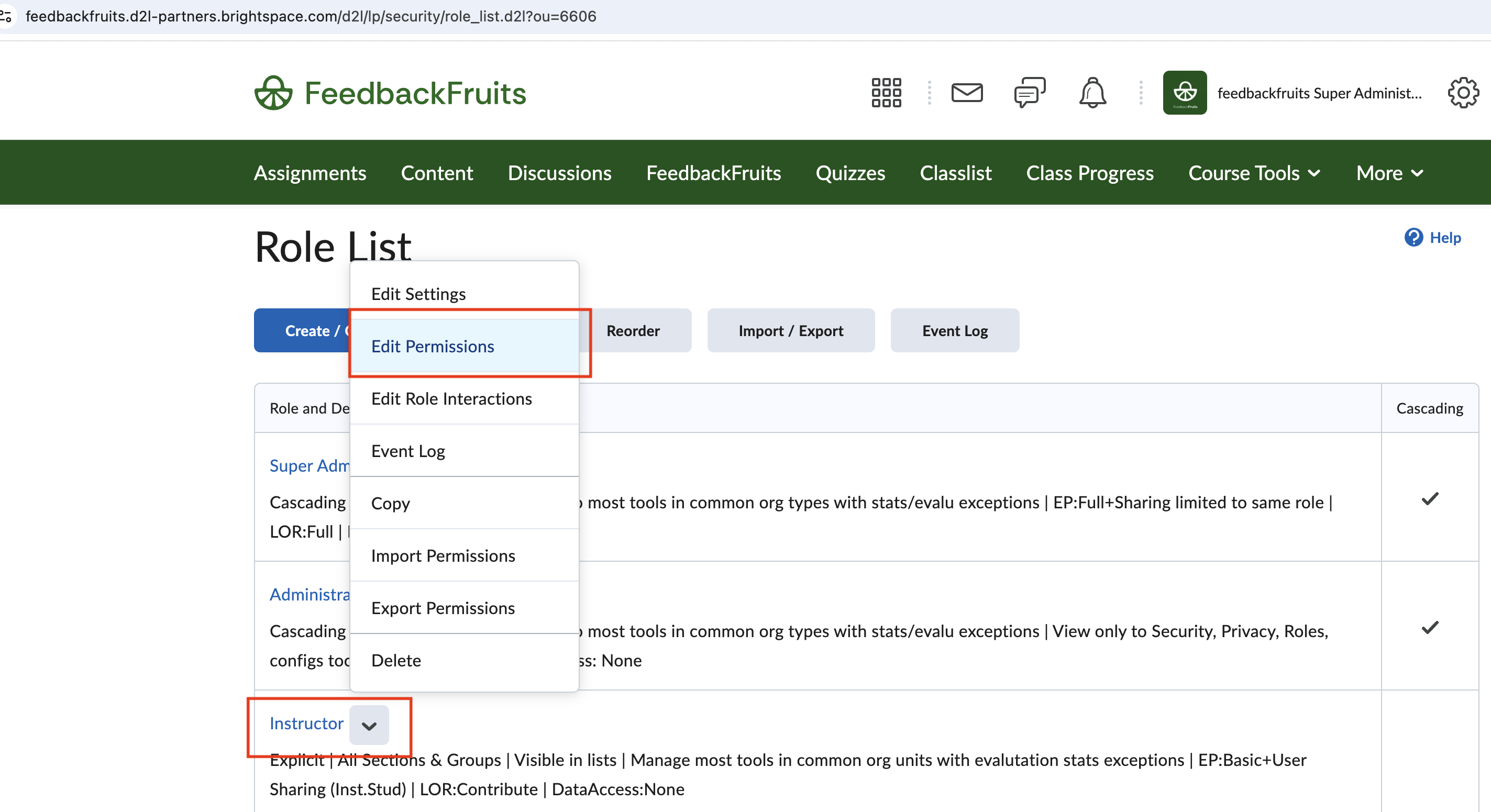Check notifications via the bell icon

[x=1092, y=93]
